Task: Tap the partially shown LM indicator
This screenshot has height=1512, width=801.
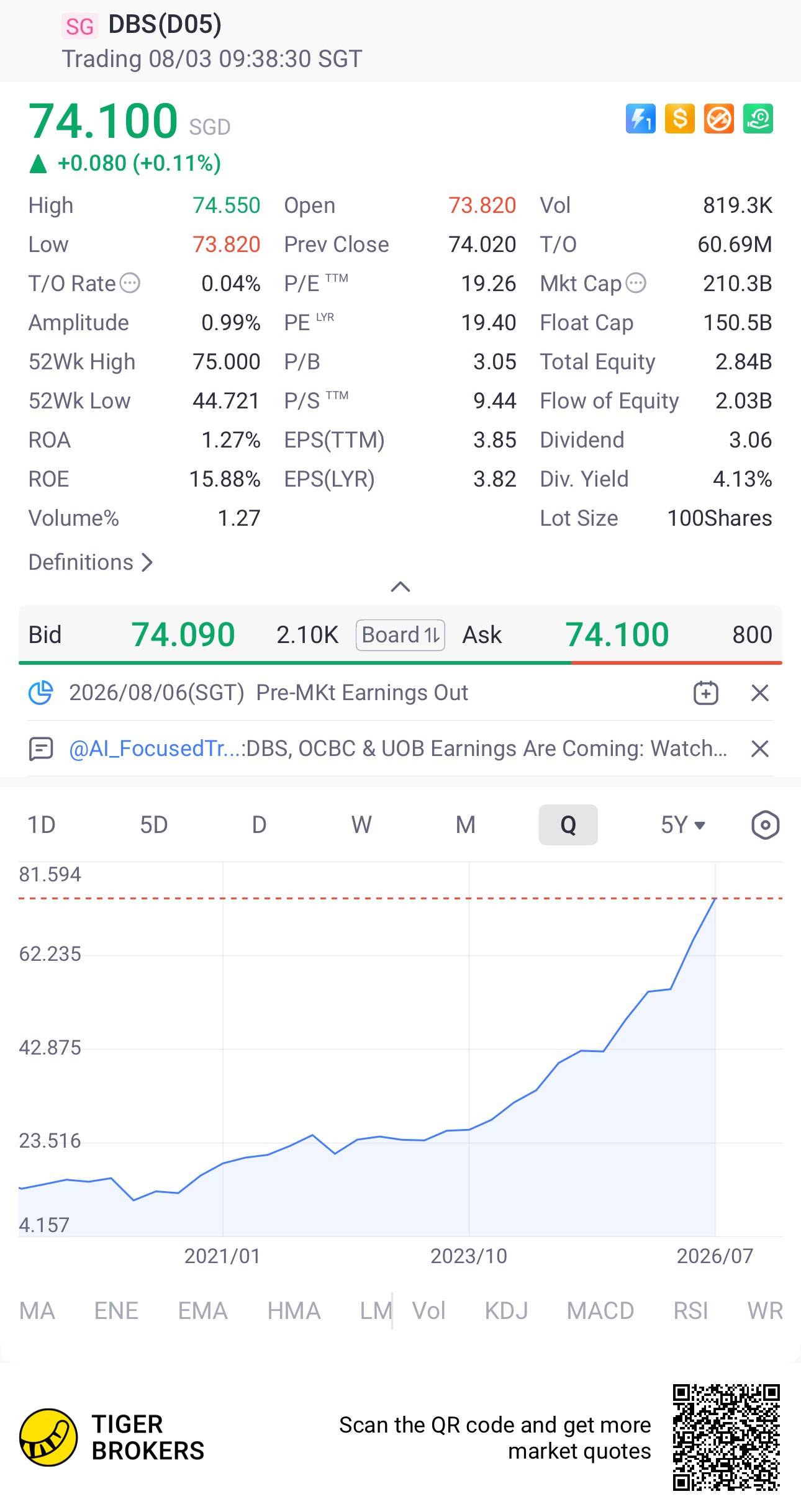Action: (376, 1311)
